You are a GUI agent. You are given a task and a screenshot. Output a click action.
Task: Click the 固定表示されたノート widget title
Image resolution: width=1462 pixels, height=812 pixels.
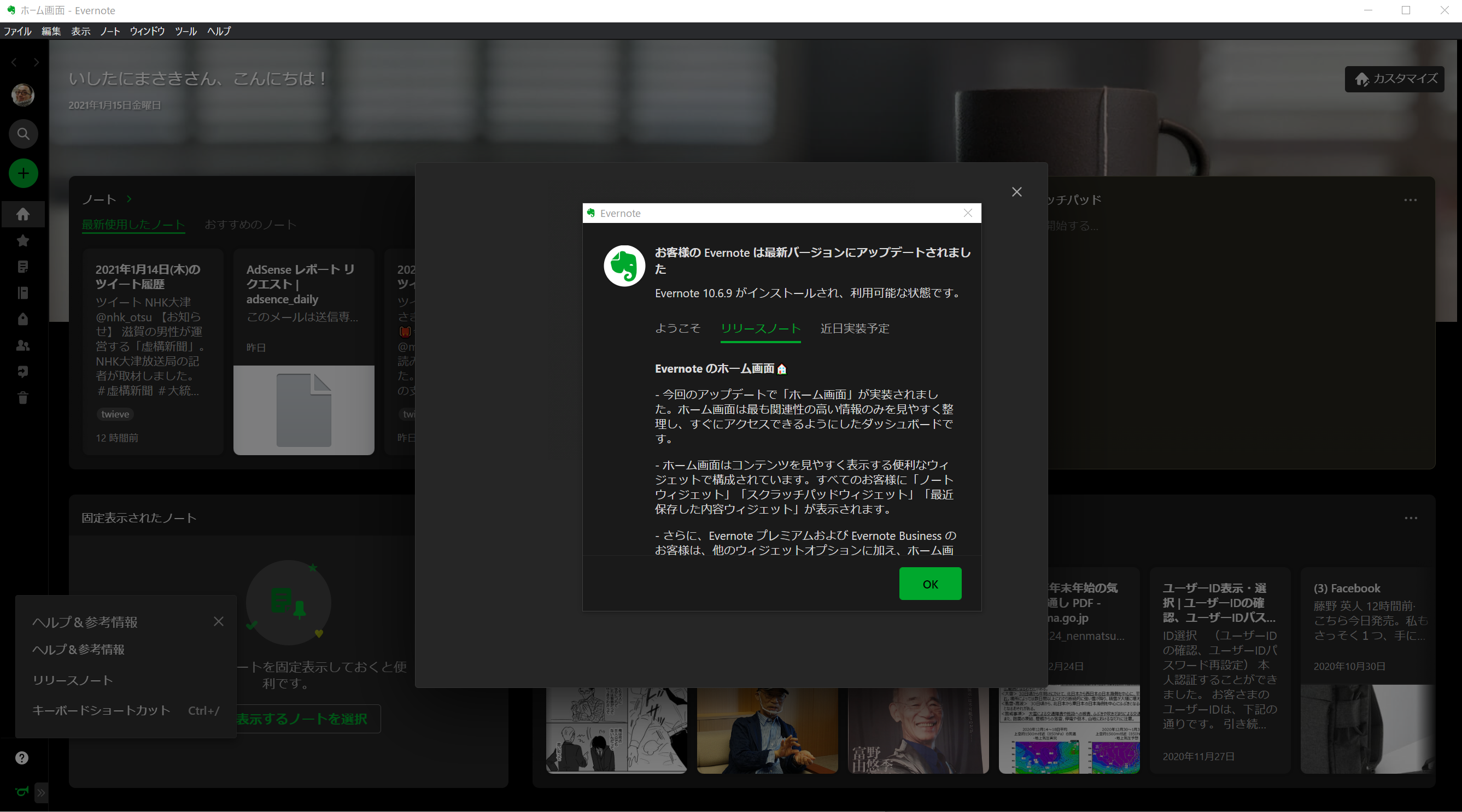pyautogui.click(x=139, y=518)
